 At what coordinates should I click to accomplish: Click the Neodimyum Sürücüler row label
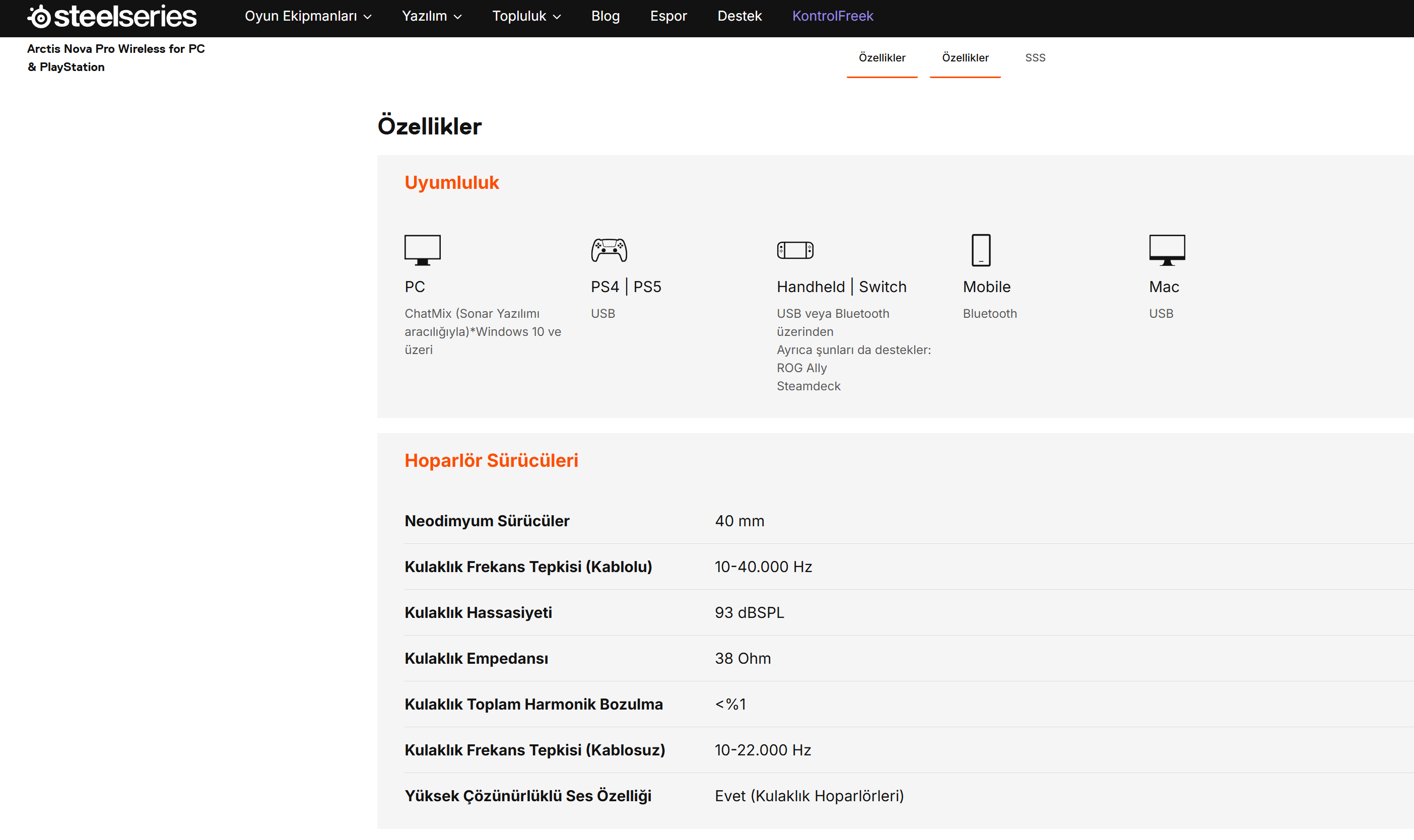pos(487,521)
